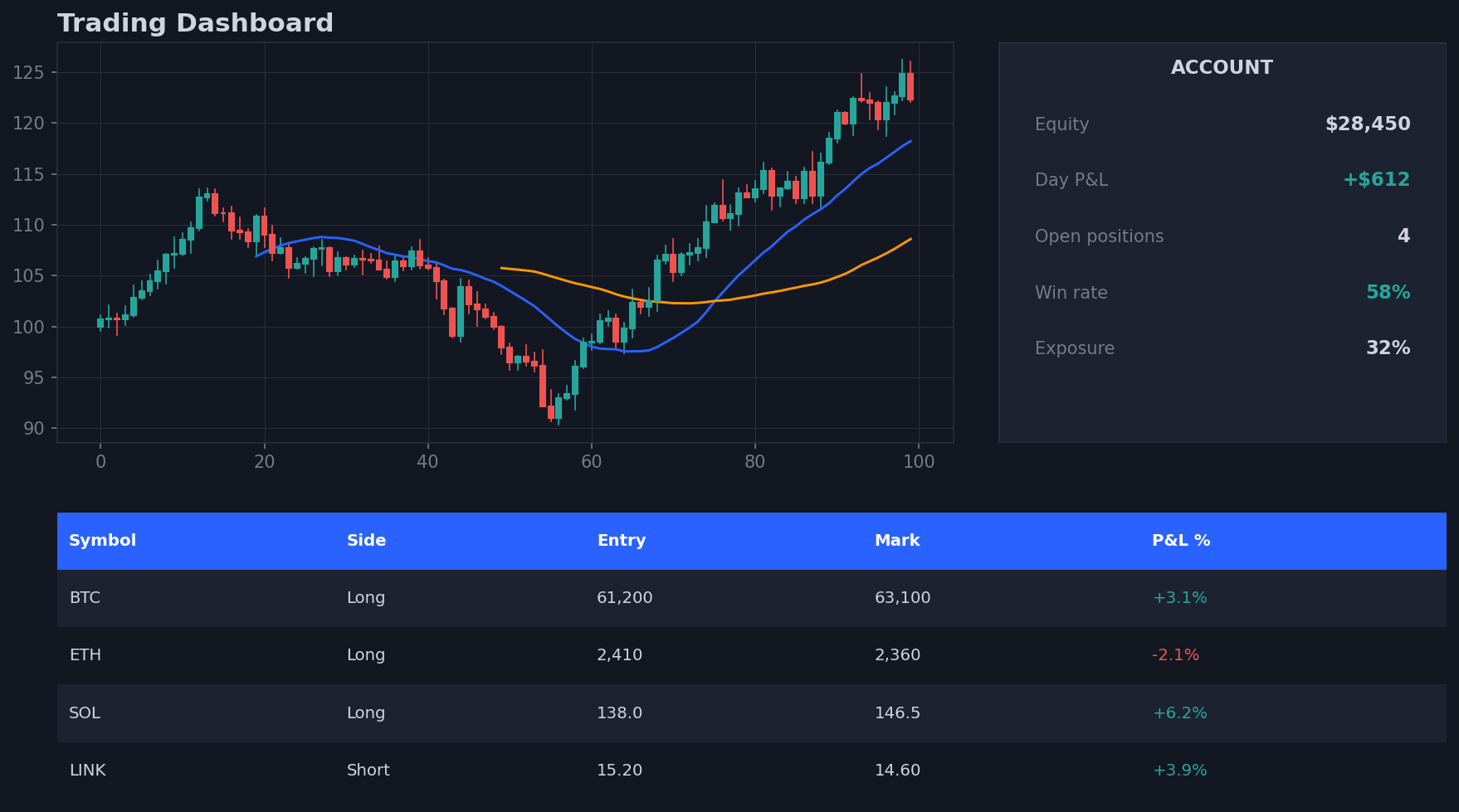Click SOL mark price 146.5
The width and height of the screenshot is (1459, 812).
[x=897, y=713]
